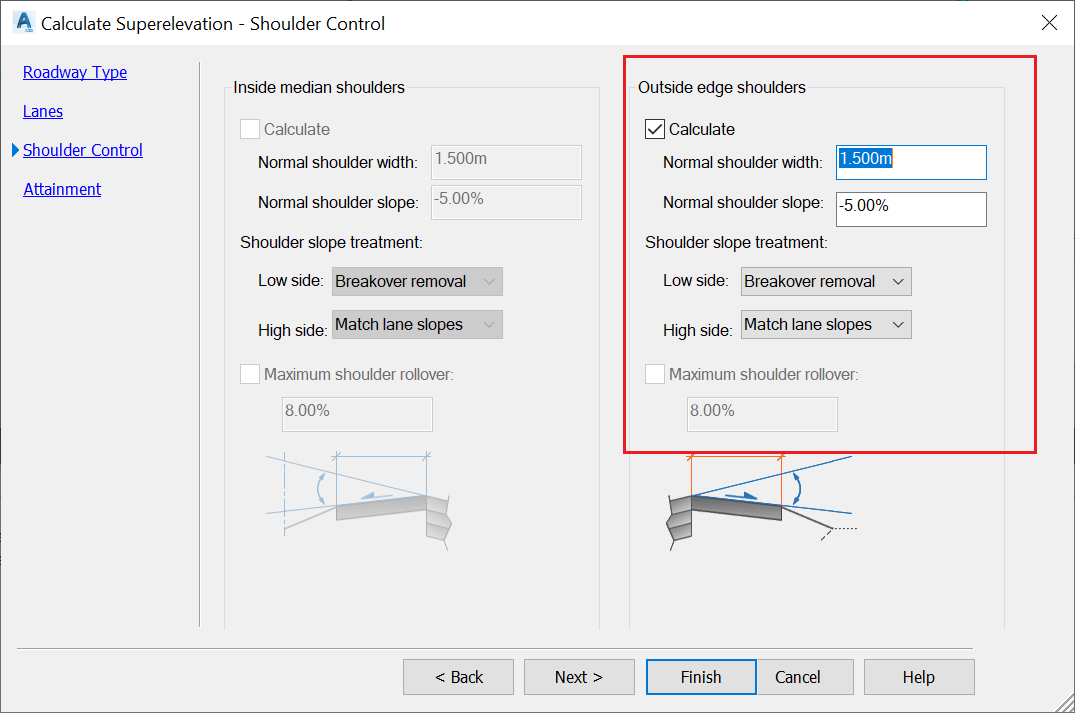Screen dimensions: 1075x713
Task: Select the Shoulder Control step
Action: tap(82, 150)
